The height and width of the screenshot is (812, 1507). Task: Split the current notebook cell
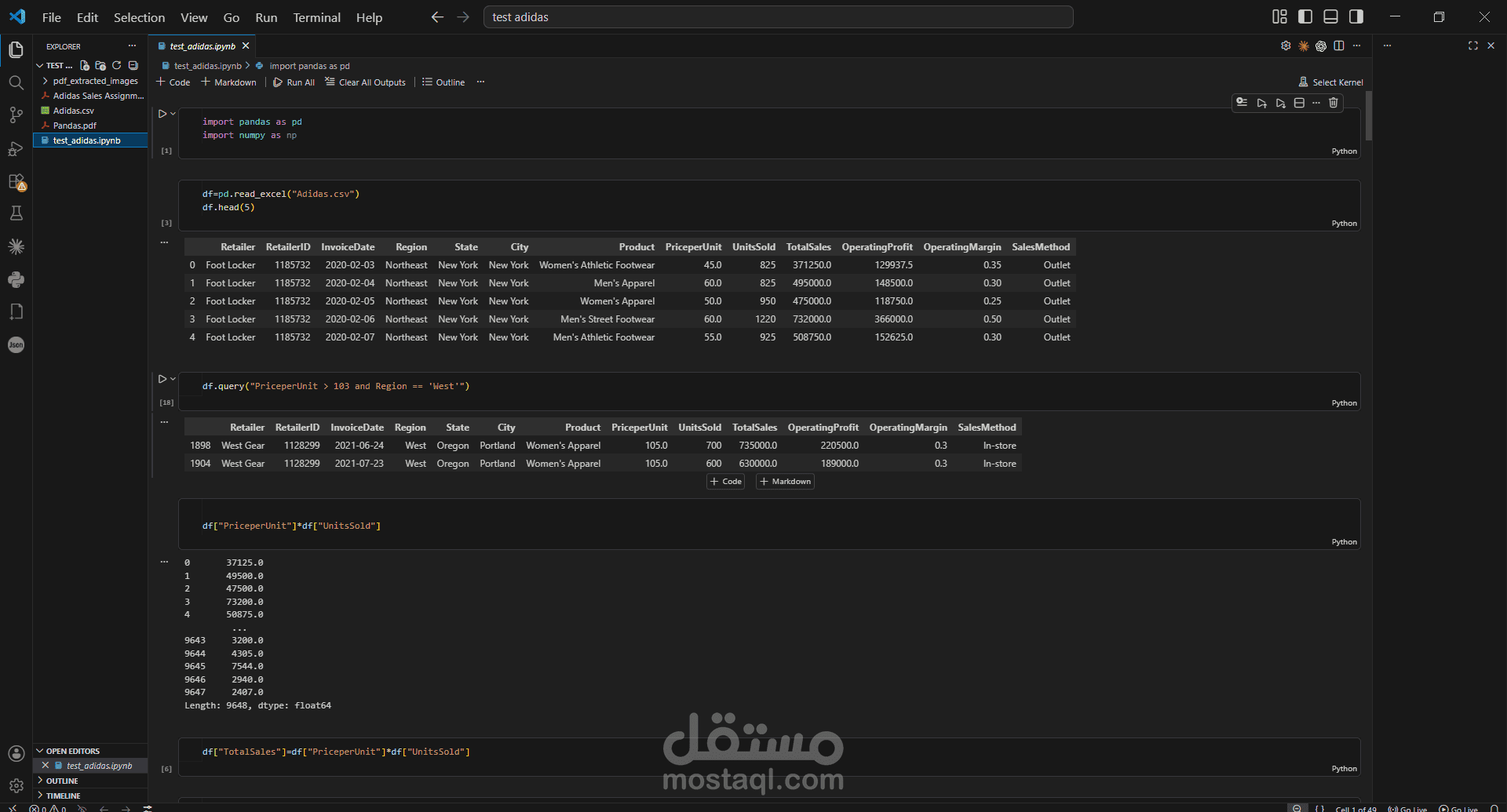pos(1299,103)
